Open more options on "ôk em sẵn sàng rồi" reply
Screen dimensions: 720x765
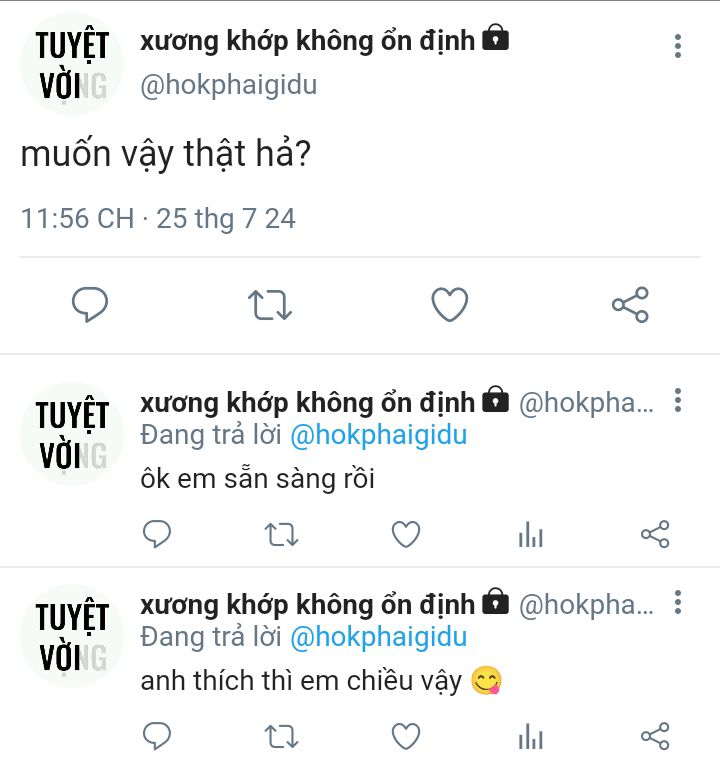click(678, 402)
